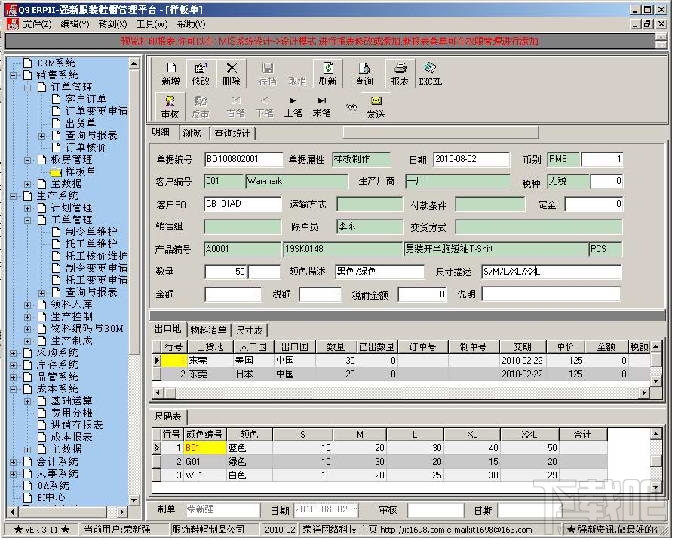Viewport: 673px width, 540px height.
Task: Expand the 会计系统 tree node
Action: pyautogui.click(x=14, y=460)
